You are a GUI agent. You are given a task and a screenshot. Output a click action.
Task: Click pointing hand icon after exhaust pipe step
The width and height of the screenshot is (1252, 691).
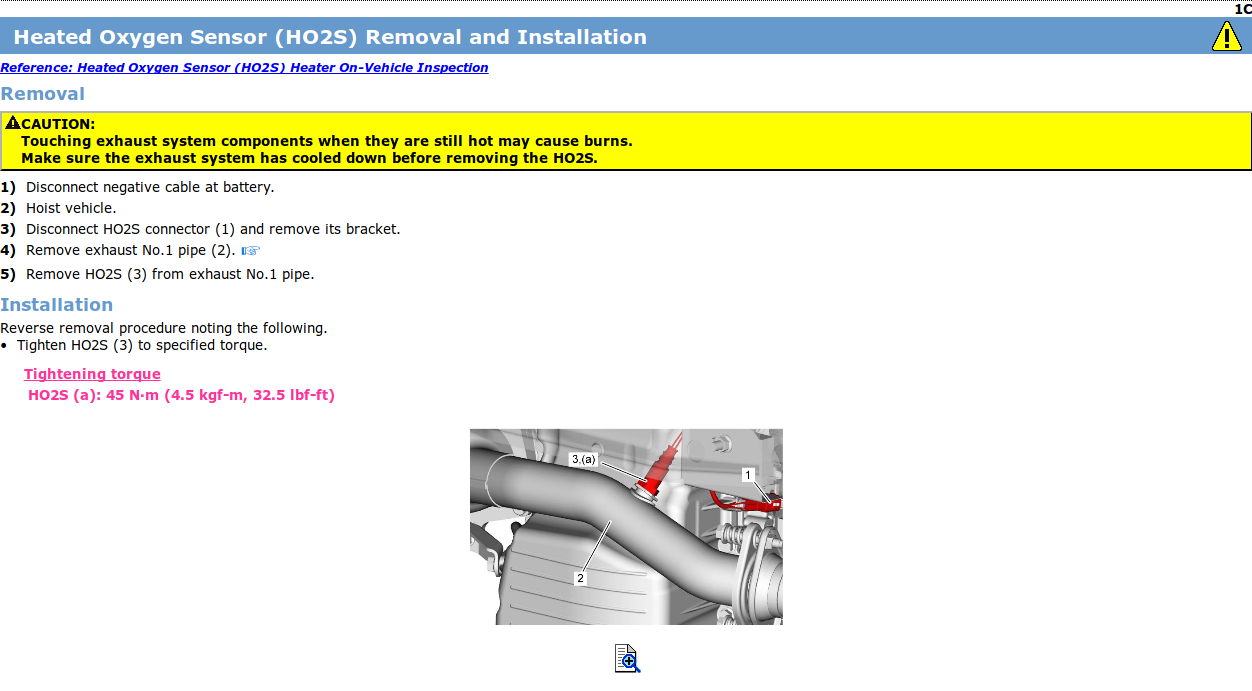pos(250,251)
